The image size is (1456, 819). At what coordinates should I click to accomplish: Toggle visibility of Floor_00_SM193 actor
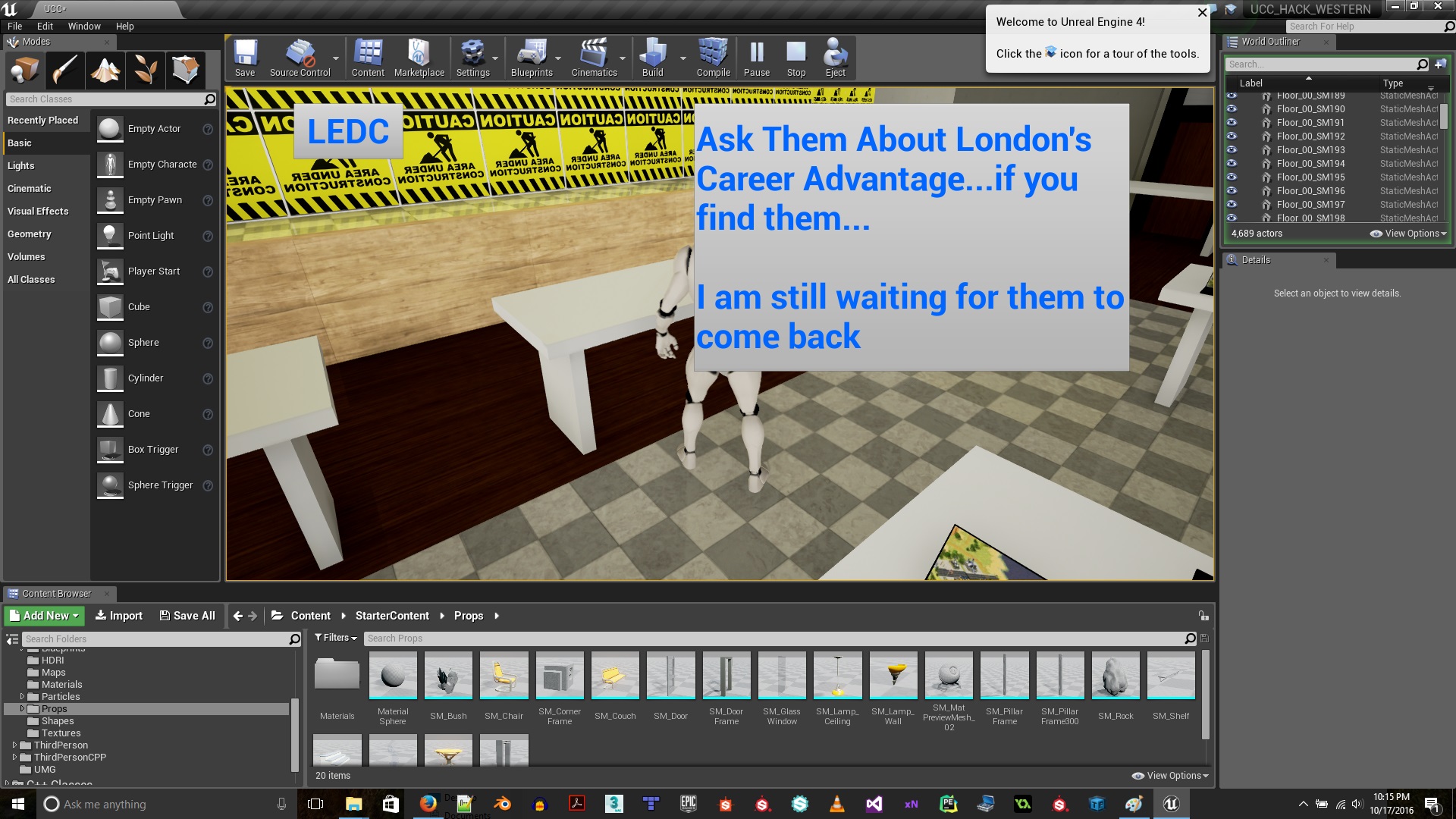(1232, 150)
